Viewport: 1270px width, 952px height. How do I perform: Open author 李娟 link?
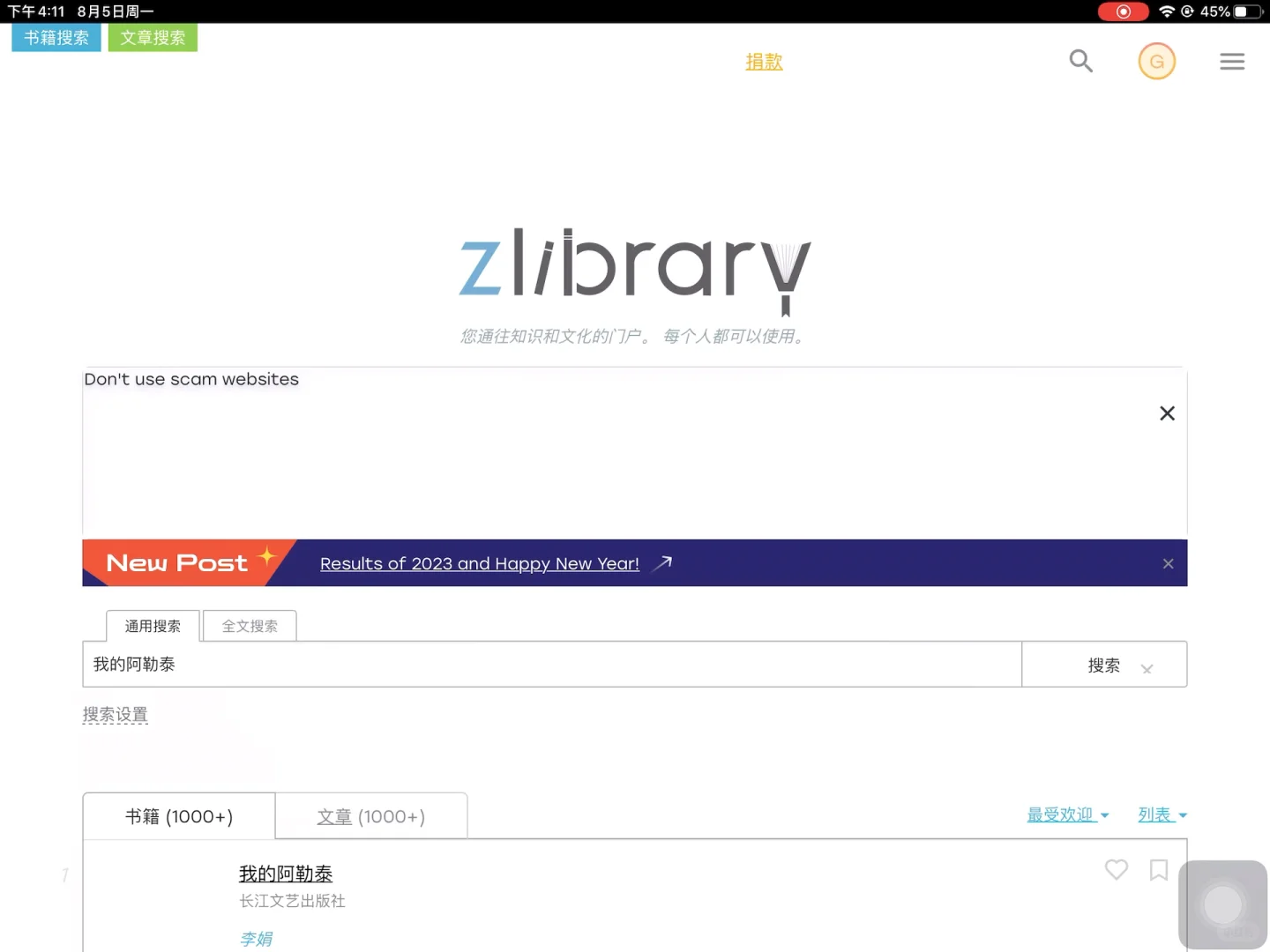(256, 939)
